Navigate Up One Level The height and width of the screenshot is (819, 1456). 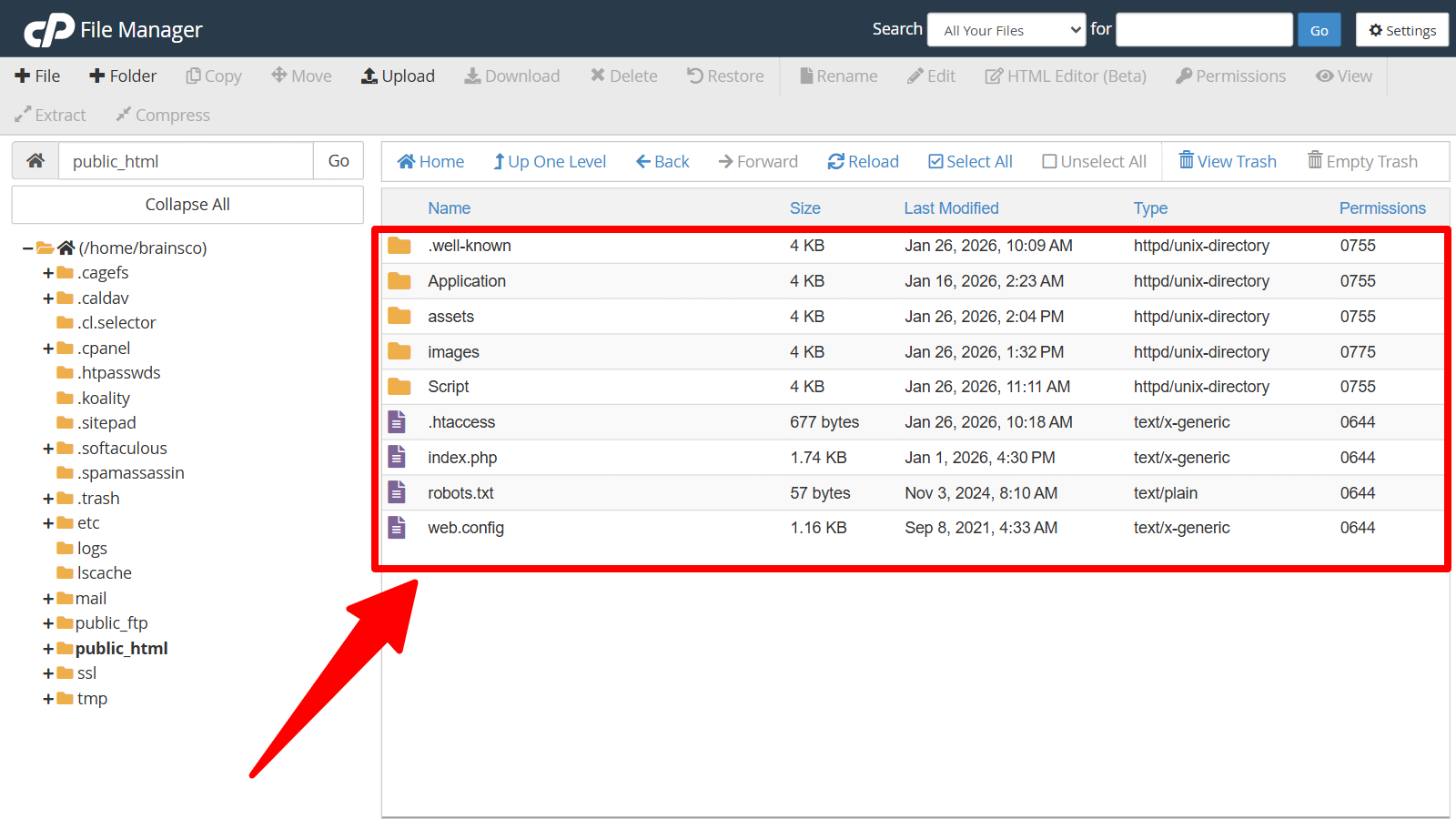coord(550,162)
